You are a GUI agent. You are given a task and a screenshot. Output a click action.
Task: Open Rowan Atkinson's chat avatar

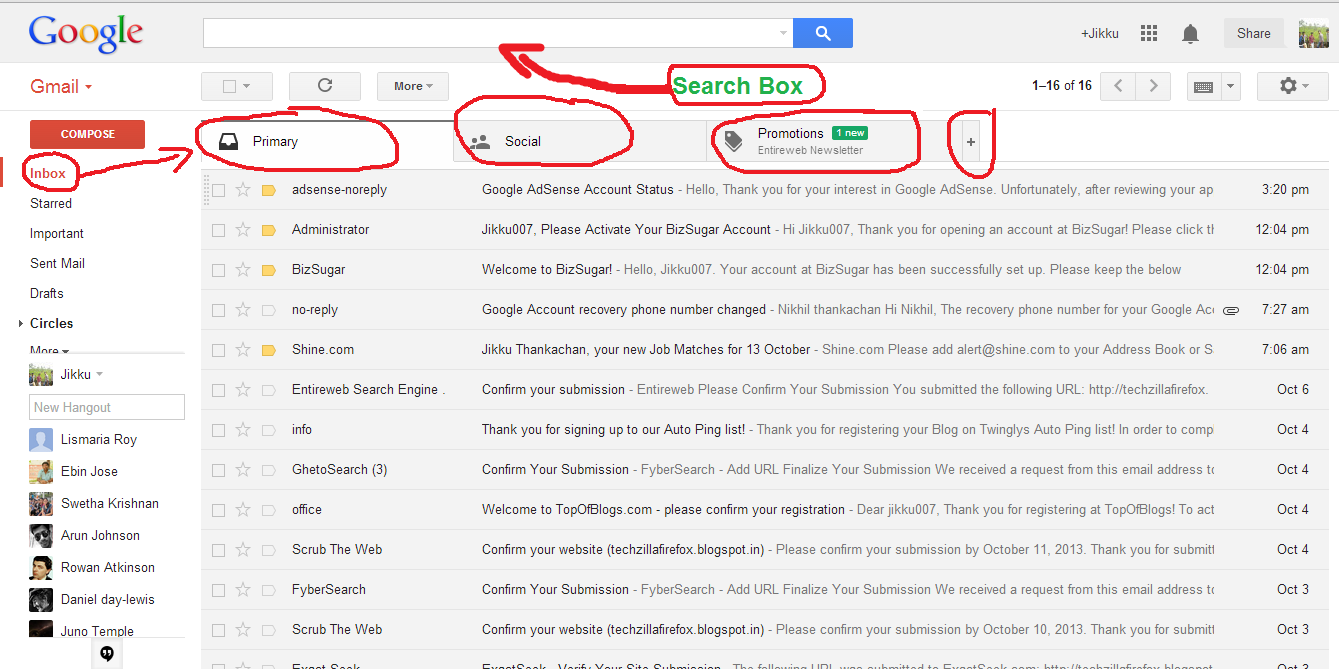(41, 568)
